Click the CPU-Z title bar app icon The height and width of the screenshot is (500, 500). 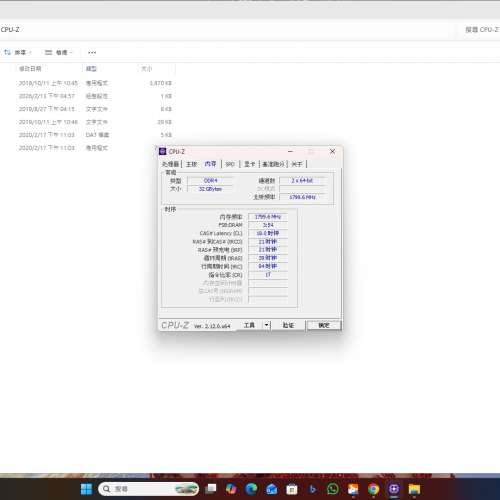pos(163,151)
